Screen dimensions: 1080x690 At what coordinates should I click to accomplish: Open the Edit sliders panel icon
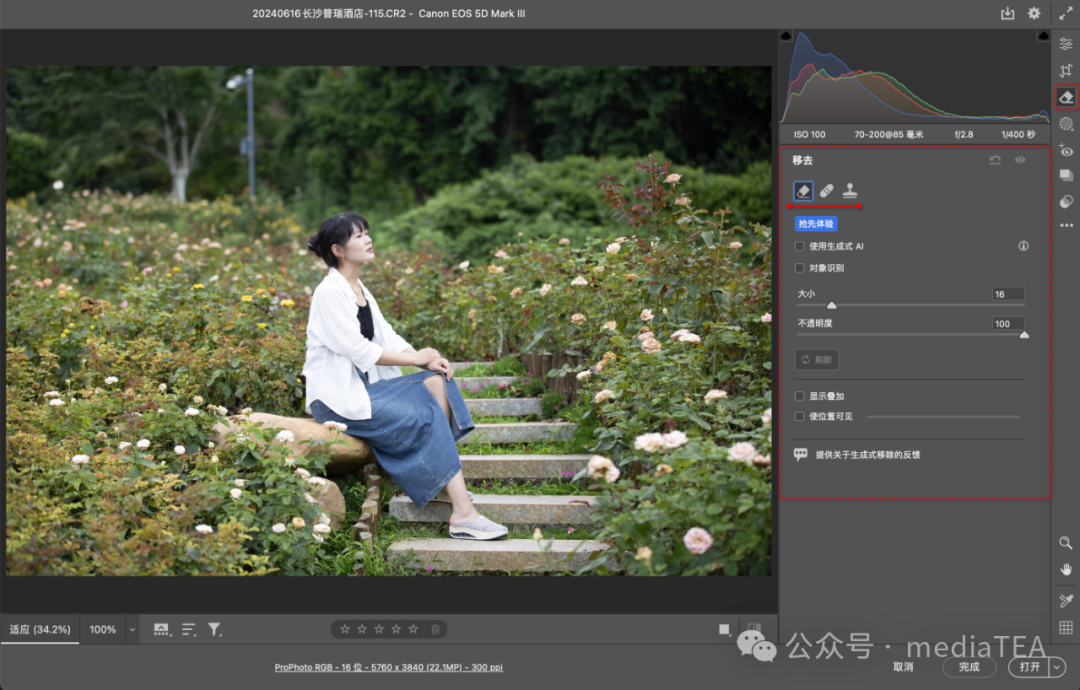tap(1066, 43)
